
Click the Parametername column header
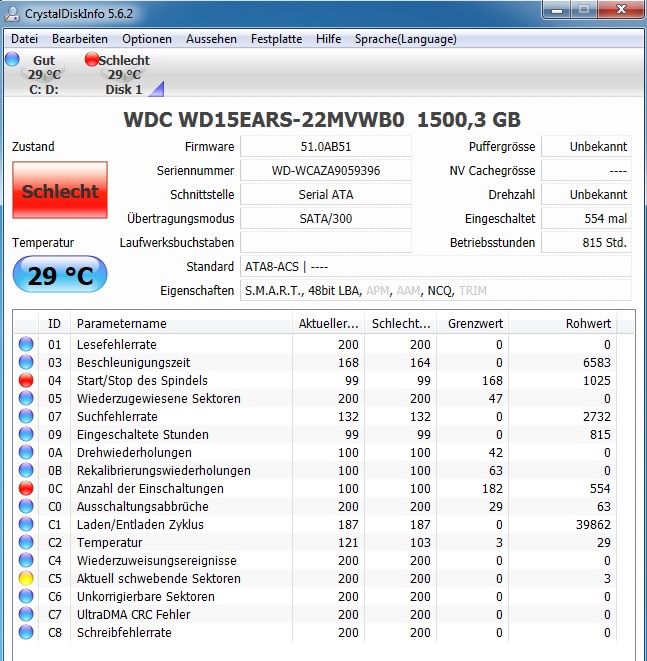point(181,324)
